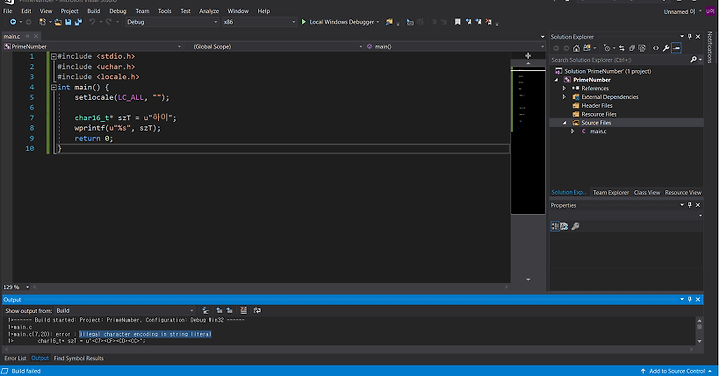720x376 pixels.
Task: Click Go to Next Message in Output
Action: [229, 310]
